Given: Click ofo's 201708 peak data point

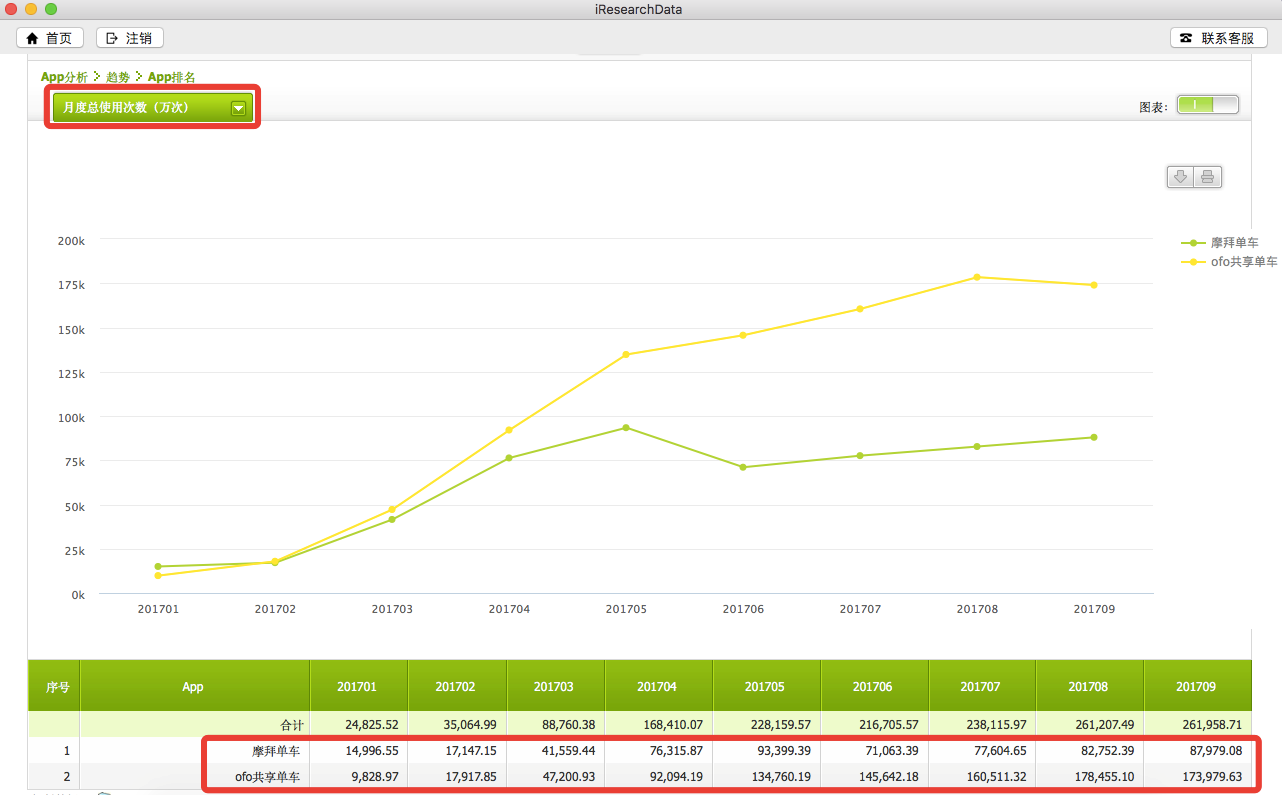Looking at the screenshot, I should [x=977, y=277].
